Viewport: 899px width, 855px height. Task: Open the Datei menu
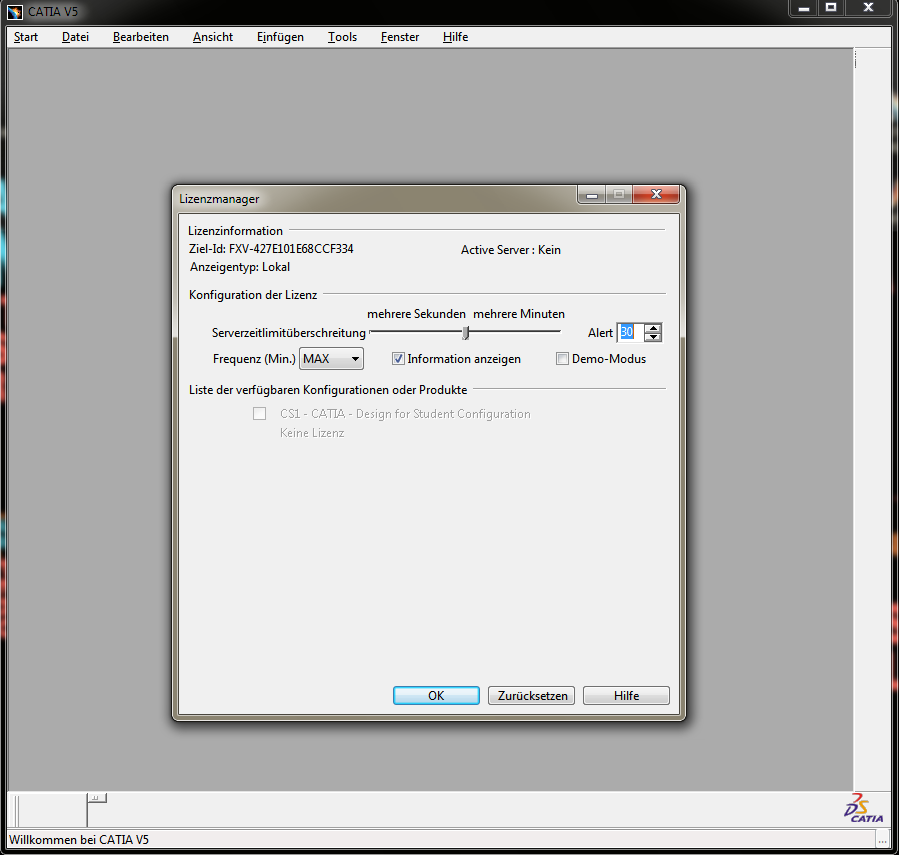point(75,37)
